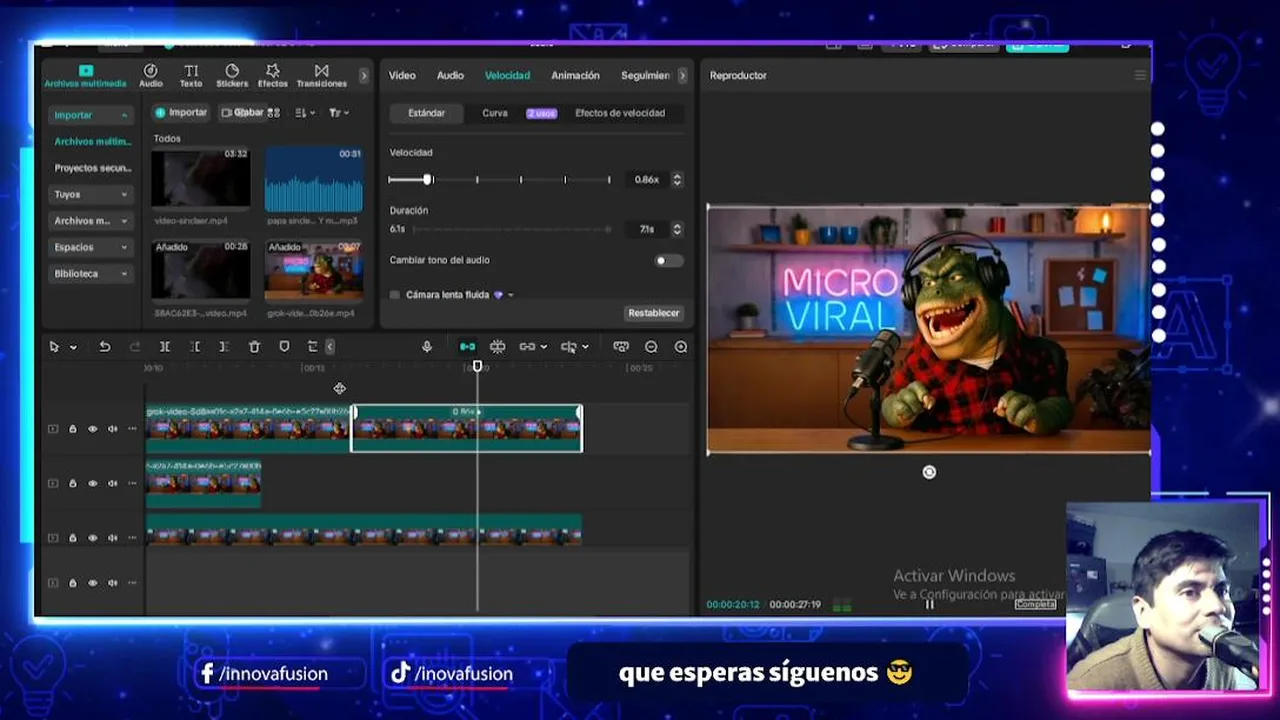This screenshot has width=1280, height=720.
Task: Trim clip right of playhead
Action: 224,347
